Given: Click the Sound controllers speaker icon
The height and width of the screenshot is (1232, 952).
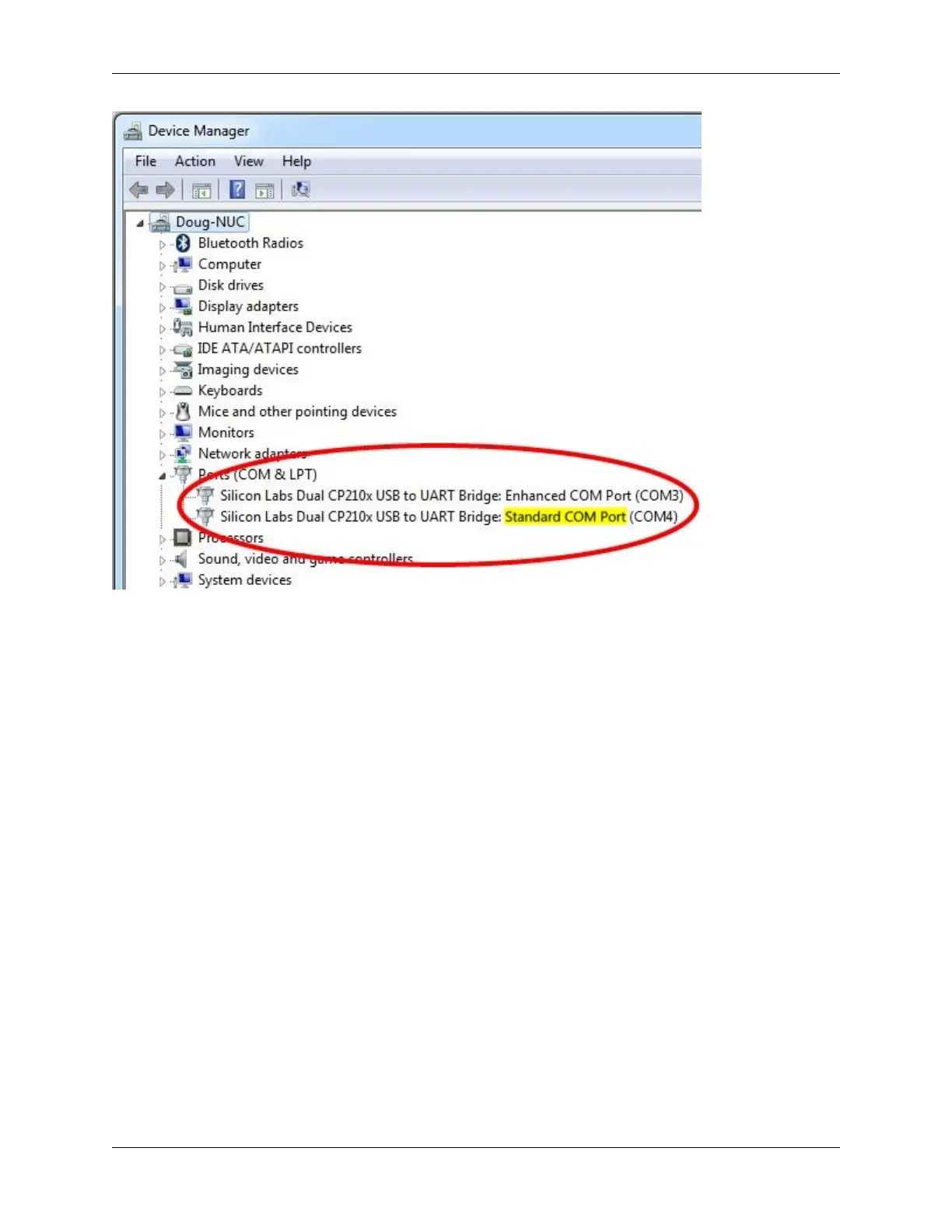Looking at the screenshot, I should click(x=182, y=559).
